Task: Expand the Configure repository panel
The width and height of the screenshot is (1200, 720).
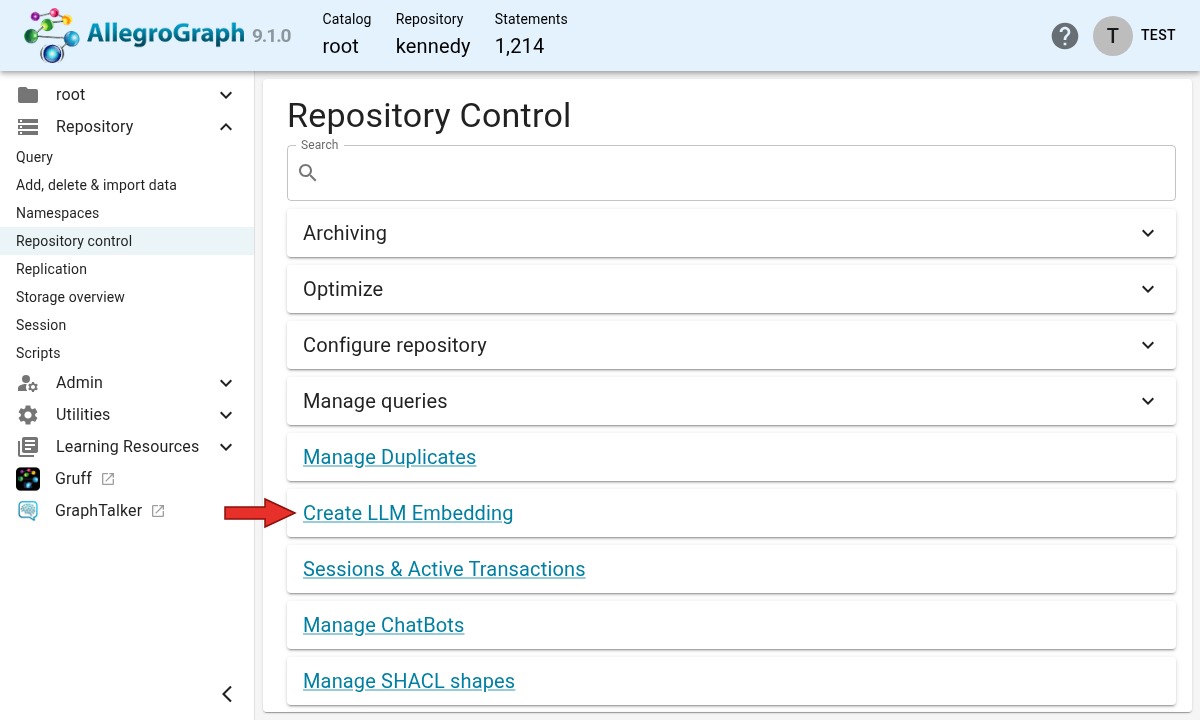Action: (x=731, y=345)
